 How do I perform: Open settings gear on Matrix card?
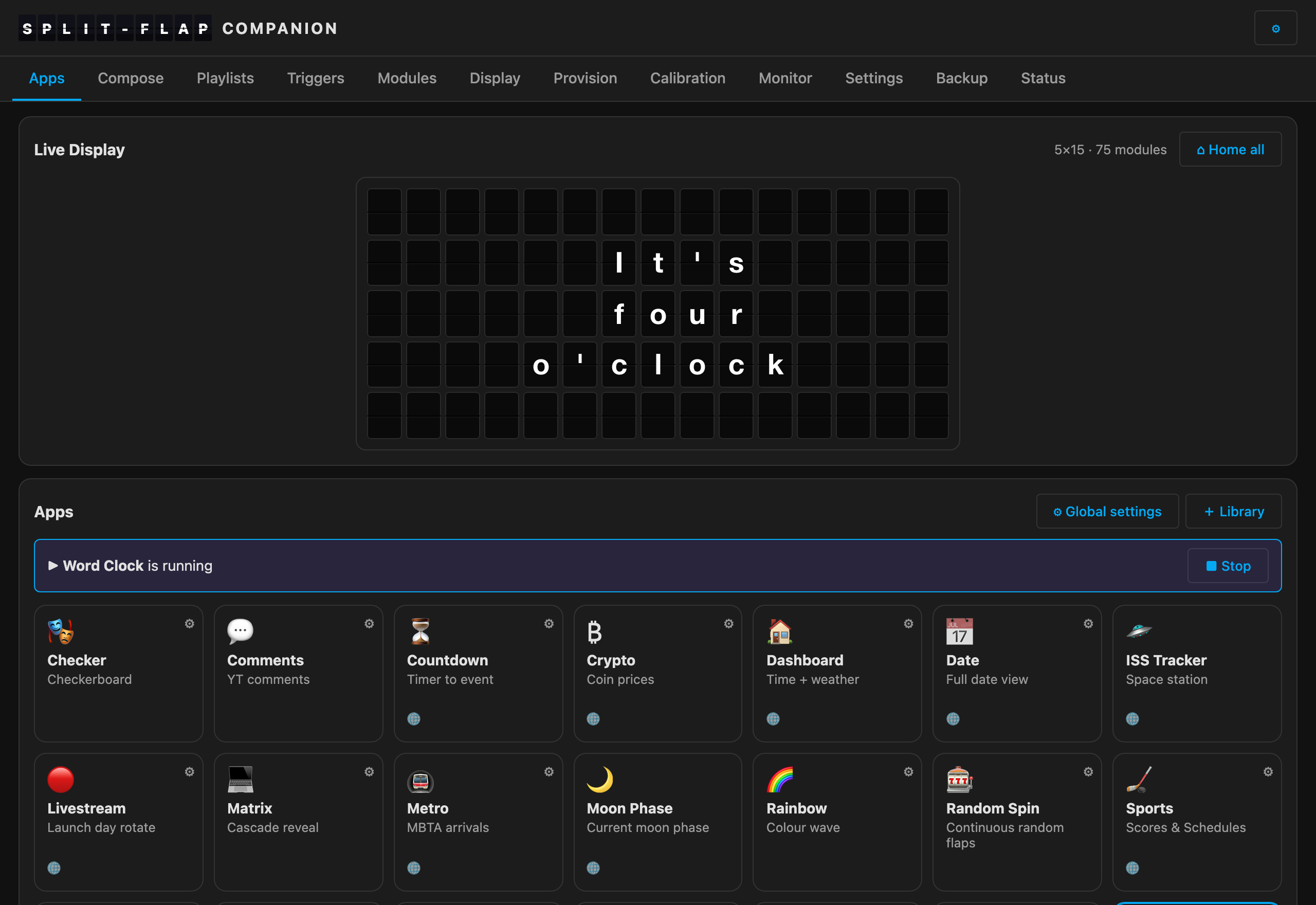(x=369, y=772)
